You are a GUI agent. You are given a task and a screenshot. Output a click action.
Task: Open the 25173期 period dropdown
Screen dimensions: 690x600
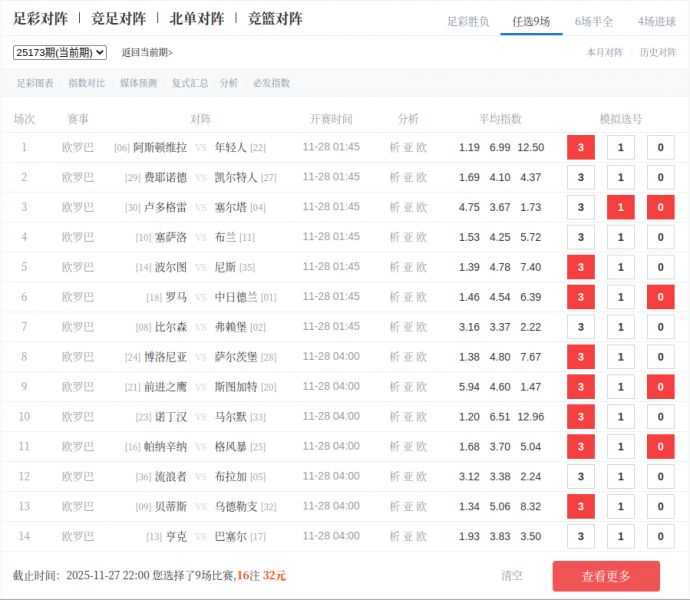[60, 52]
